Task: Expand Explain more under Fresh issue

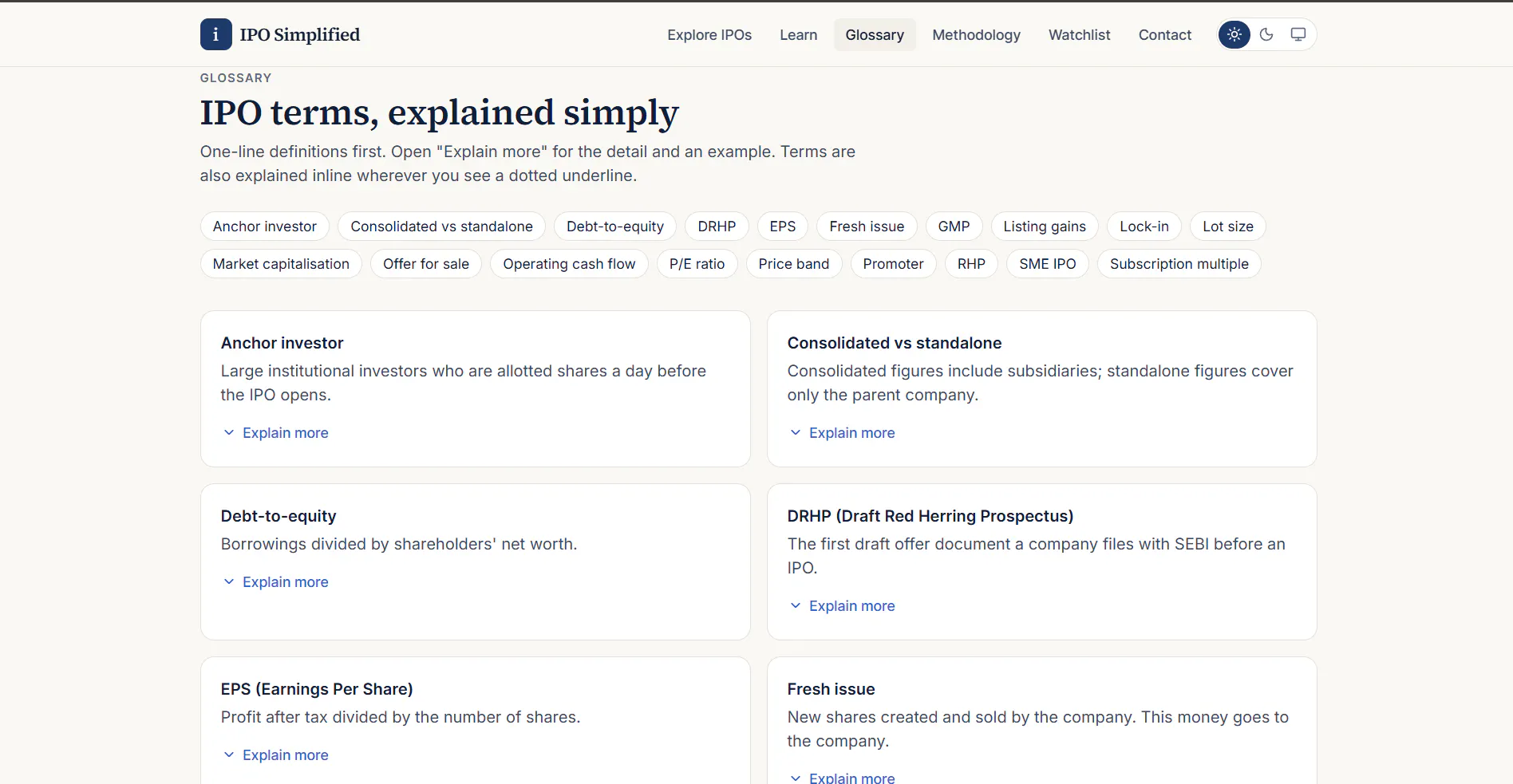Action: point(842,778)
